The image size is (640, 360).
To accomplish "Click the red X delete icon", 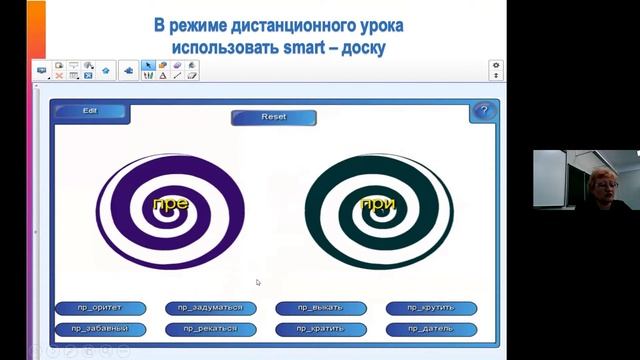I will [59, 76].
